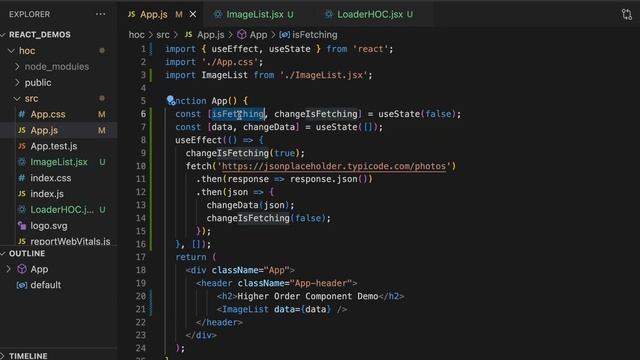This screenshot has width=640, height=360.
Task: Click the M status badge beside App.css
Action: (102, 114)
